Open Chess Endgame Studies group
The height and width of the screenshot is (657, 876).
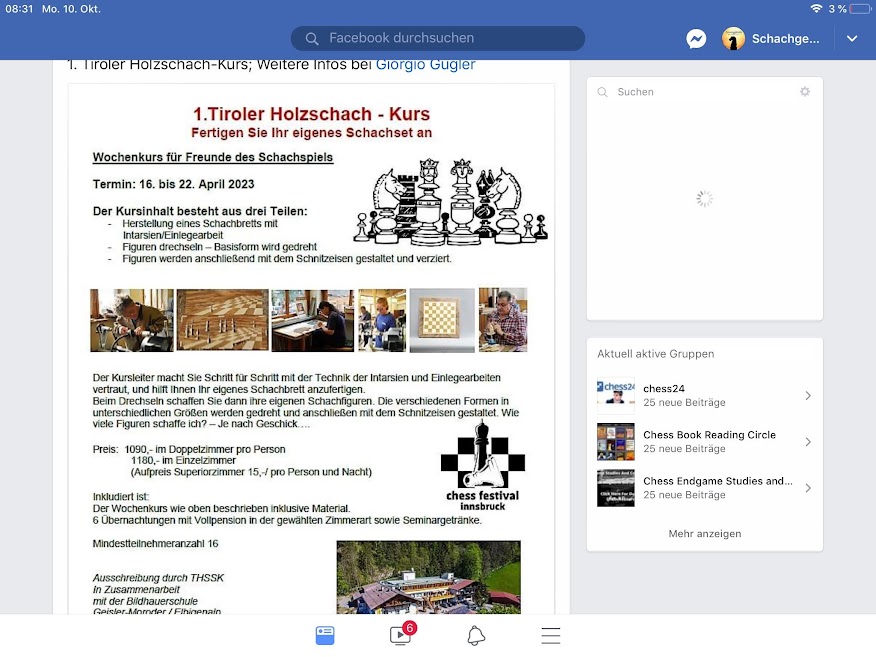pos(704,488)
